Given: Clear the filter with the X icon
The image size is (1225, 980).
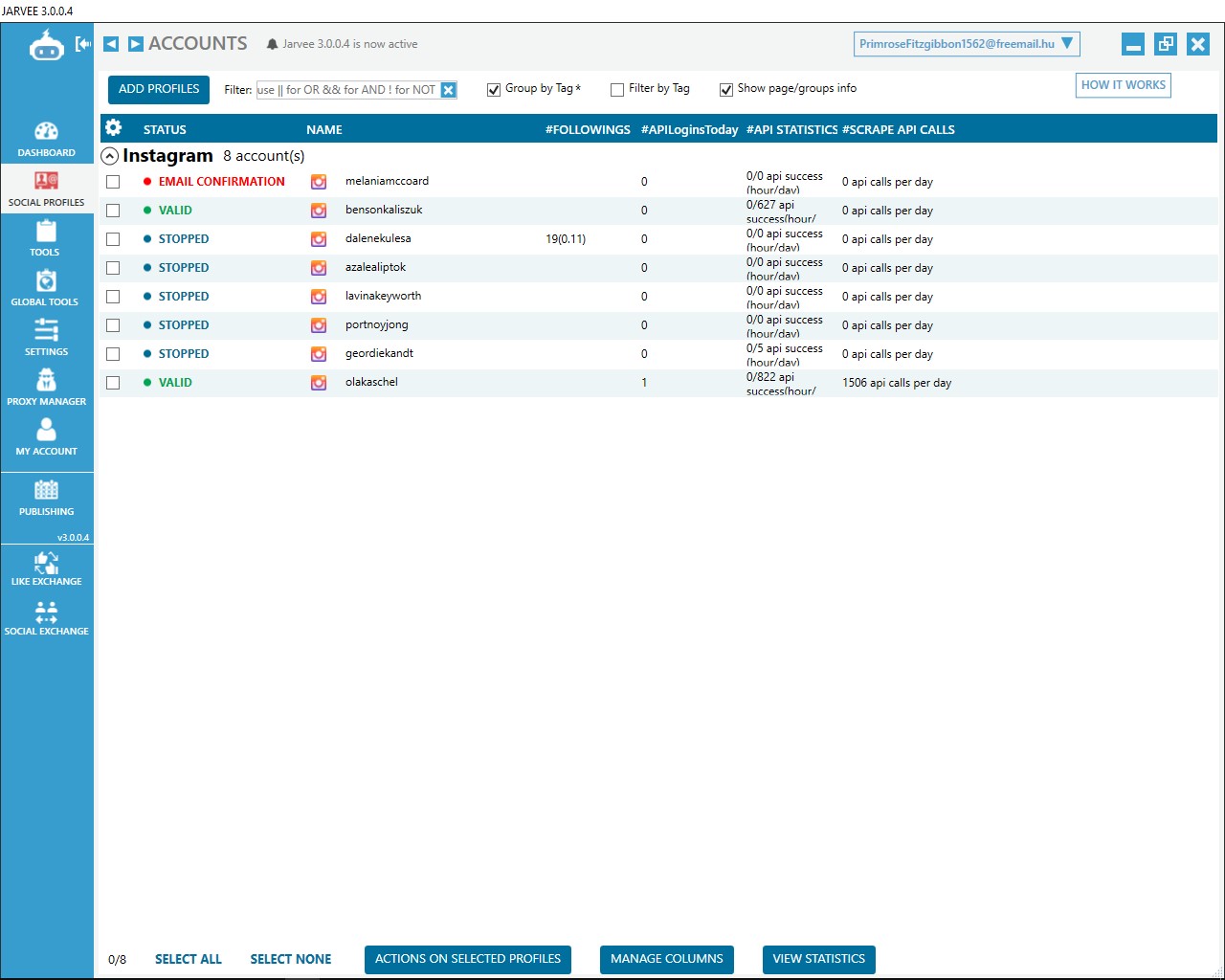Looking at the screenshot, I should [448, 90].
